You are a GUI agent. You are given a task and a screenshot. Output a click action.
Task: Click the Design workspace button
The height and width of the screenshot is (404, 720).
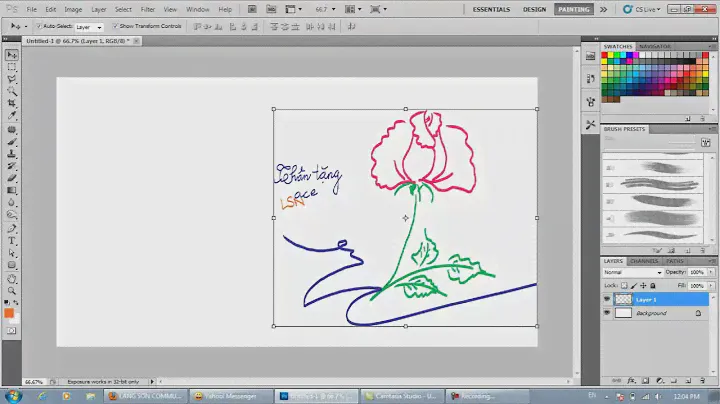(x=534, y=9)
